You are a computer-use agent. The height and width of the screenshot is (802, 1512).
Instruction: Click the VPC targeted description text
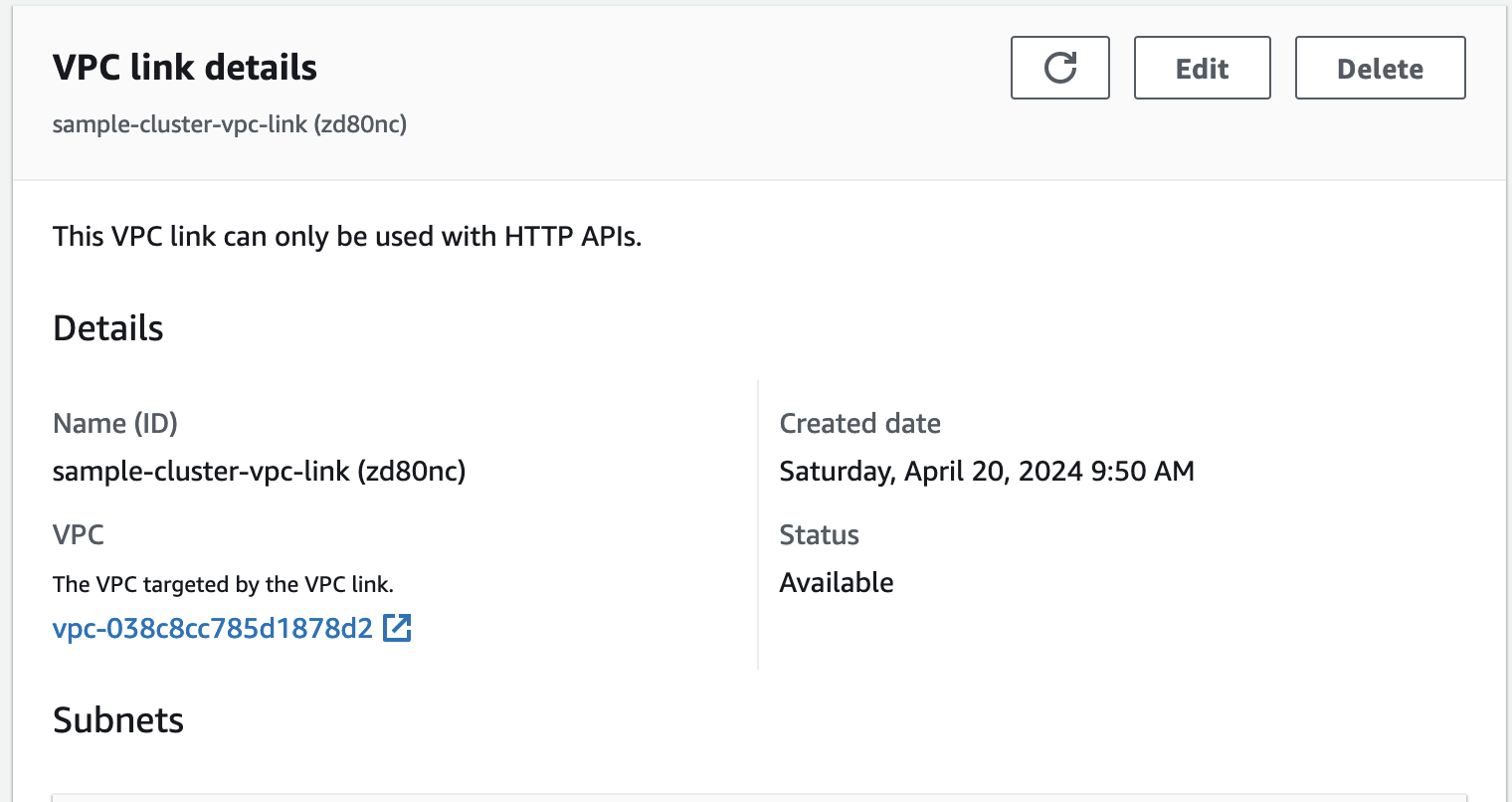pyautogui.click(x=223, y=584)
